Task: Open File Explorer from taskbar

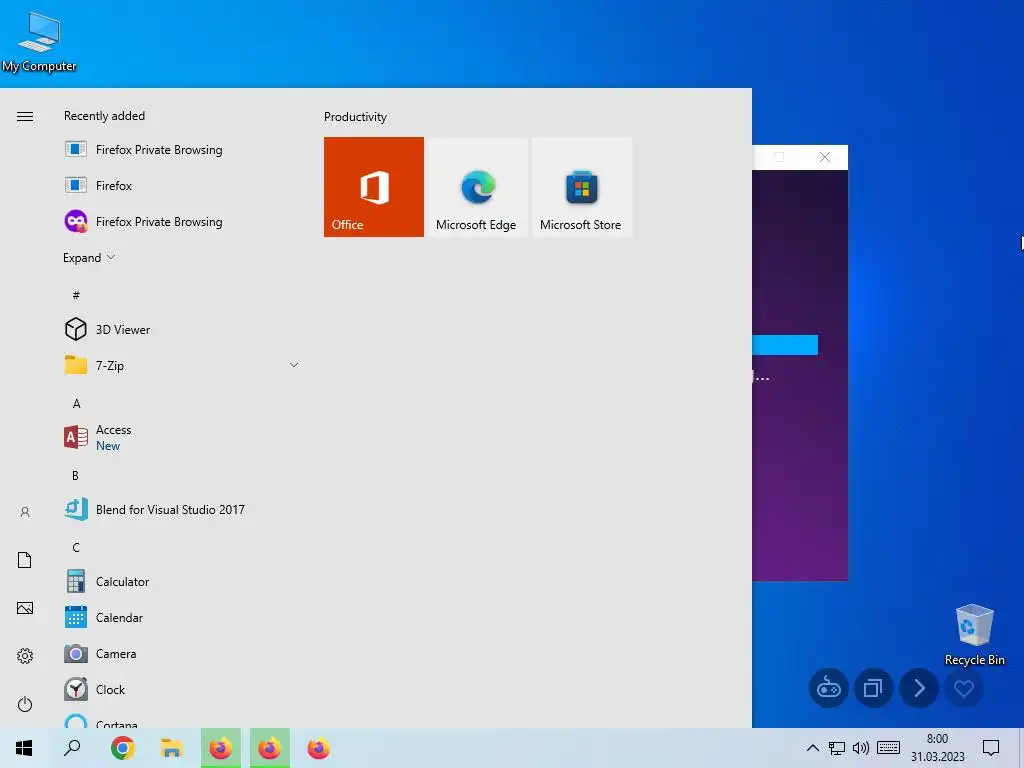Action: (172, 748)
